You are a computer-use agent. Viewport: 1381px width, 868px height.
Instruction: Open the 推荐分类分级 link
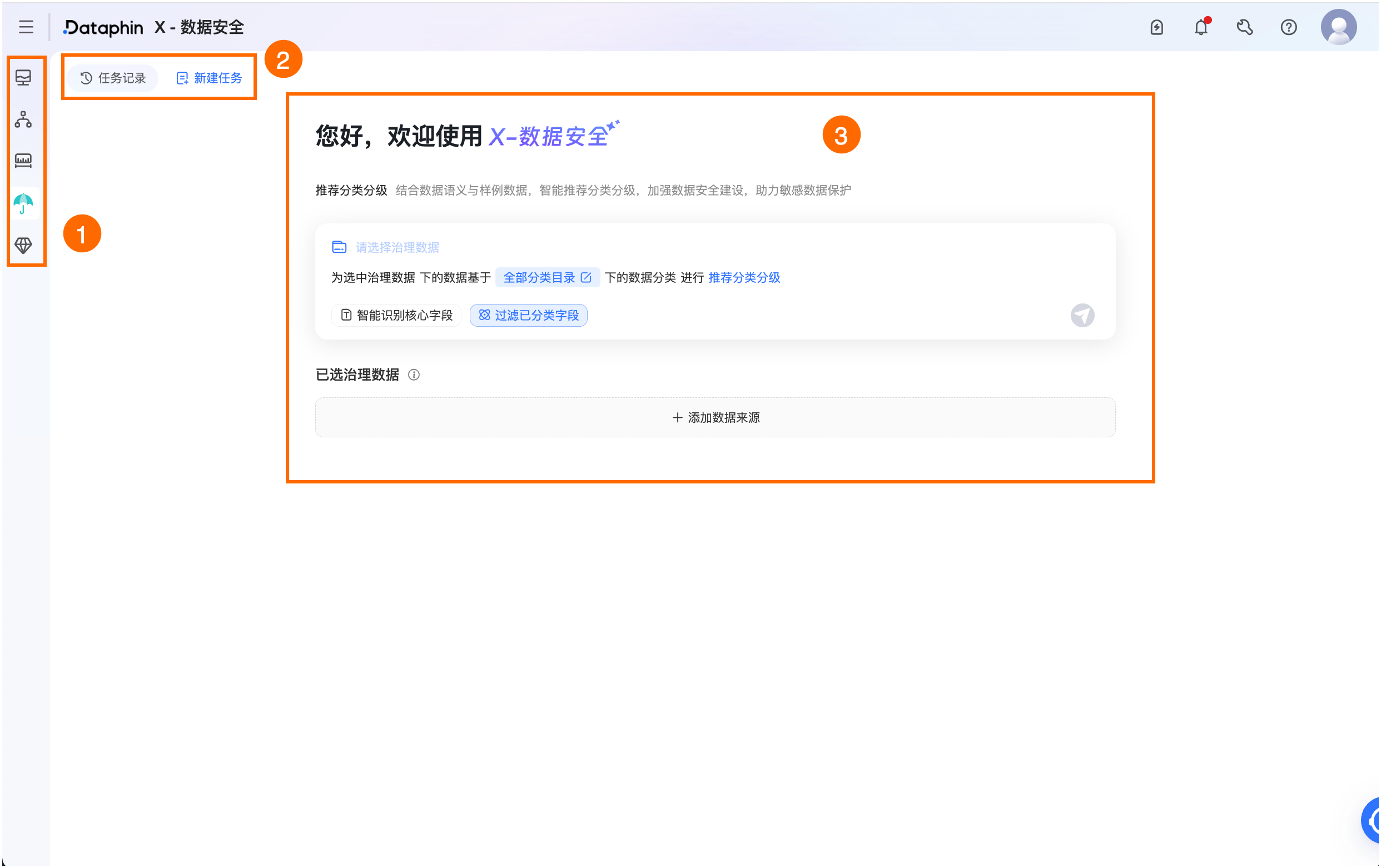tap(744, 277)
